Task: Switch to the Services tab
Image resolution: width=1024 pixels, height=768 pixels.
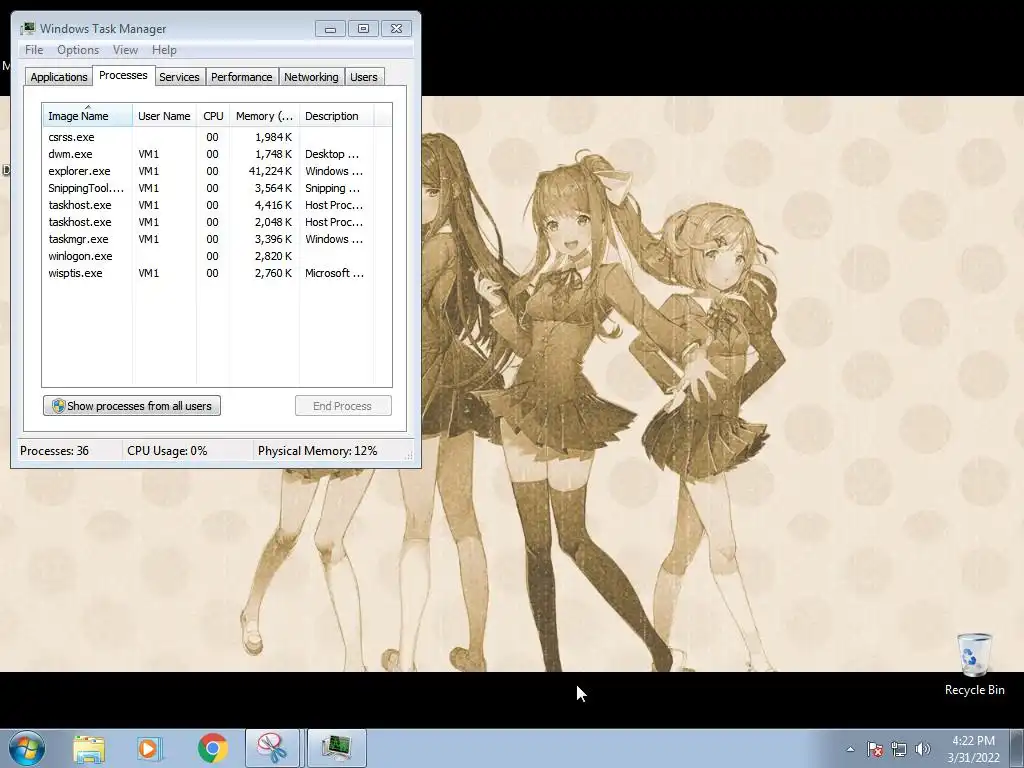Action: point(179,76)
